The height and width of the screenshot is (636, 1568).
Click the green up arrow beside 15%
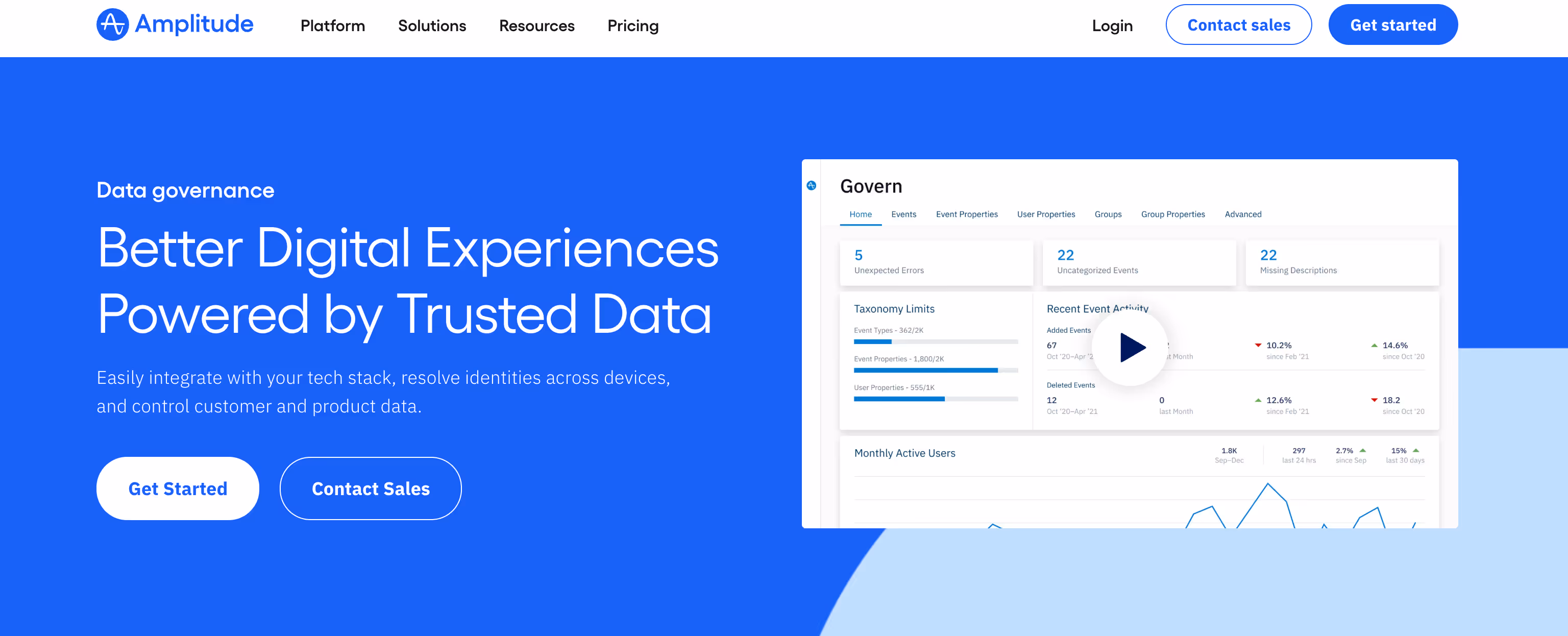1416,450
